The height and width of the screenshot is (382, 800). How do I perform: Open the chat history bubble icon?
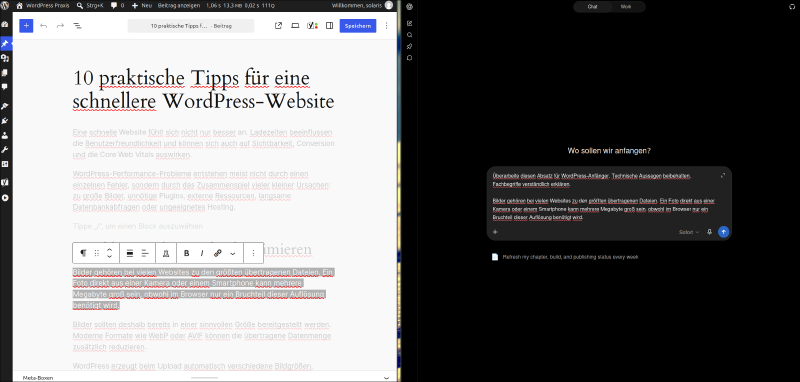[410, 58]
